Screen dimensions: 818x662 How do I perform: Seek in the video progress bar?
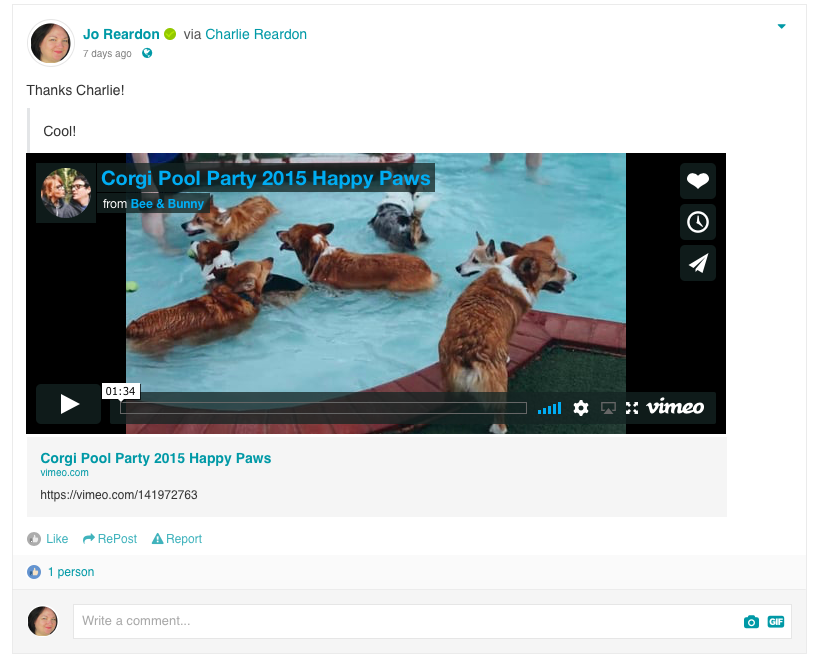pos(323,408)
